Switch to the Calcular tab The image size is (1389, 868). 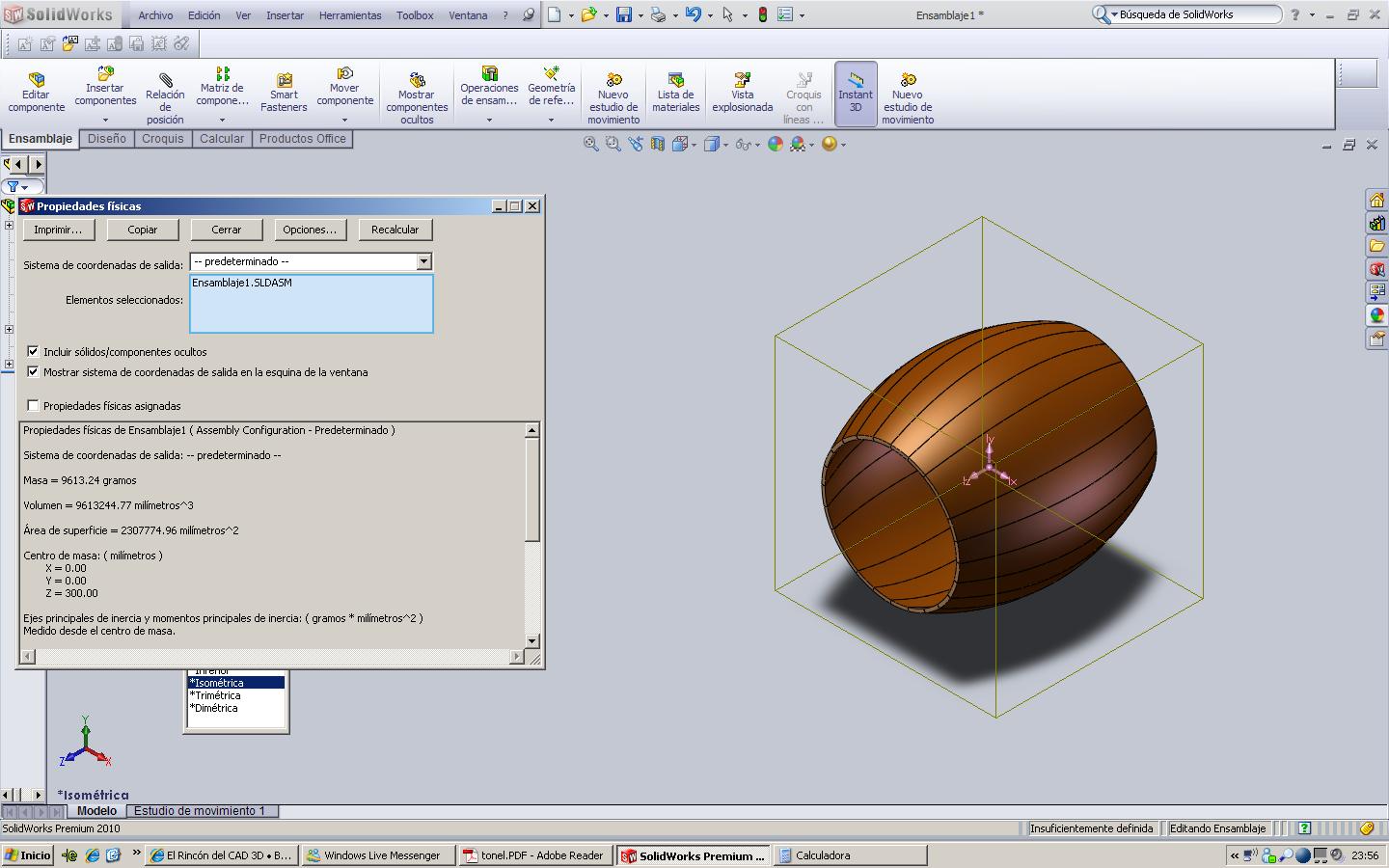[x=222, y=139]
